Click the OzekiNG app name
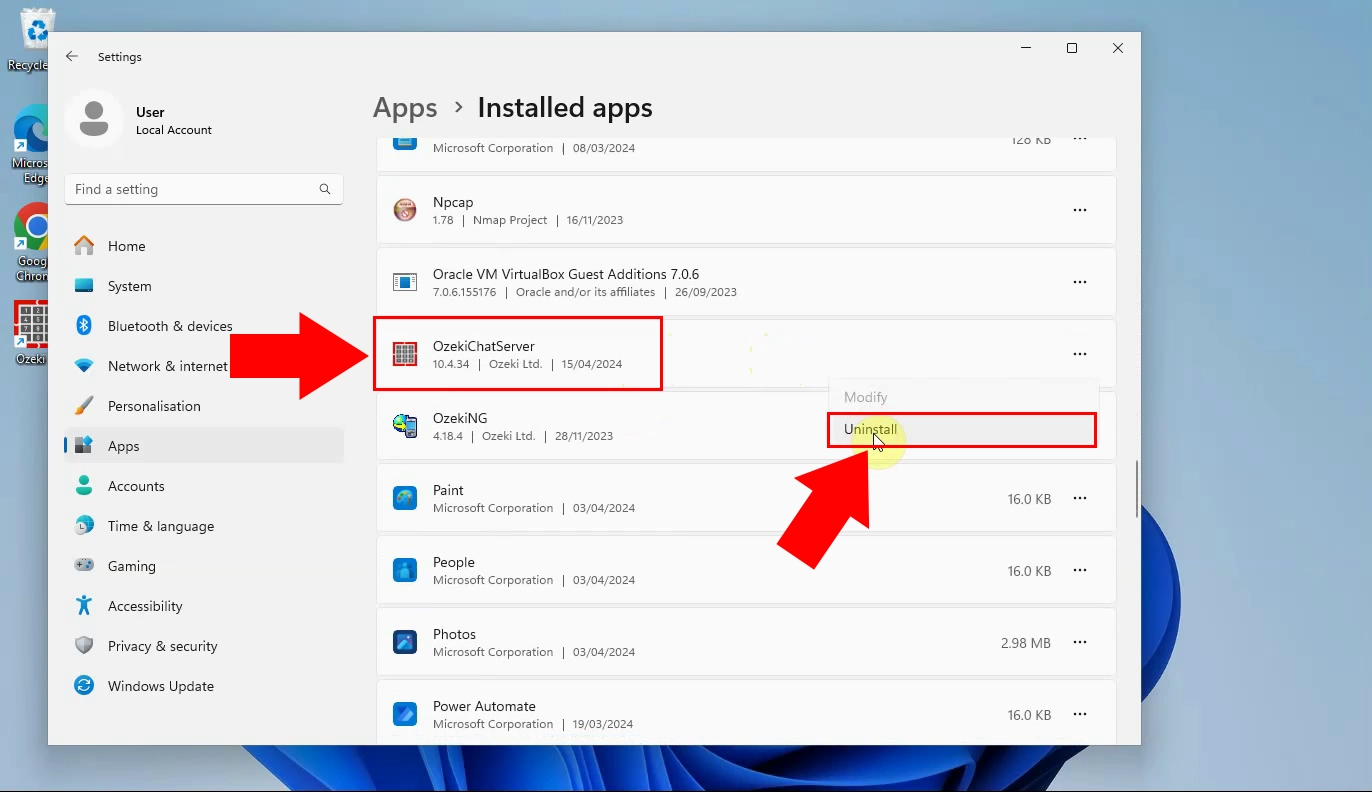 460,418
